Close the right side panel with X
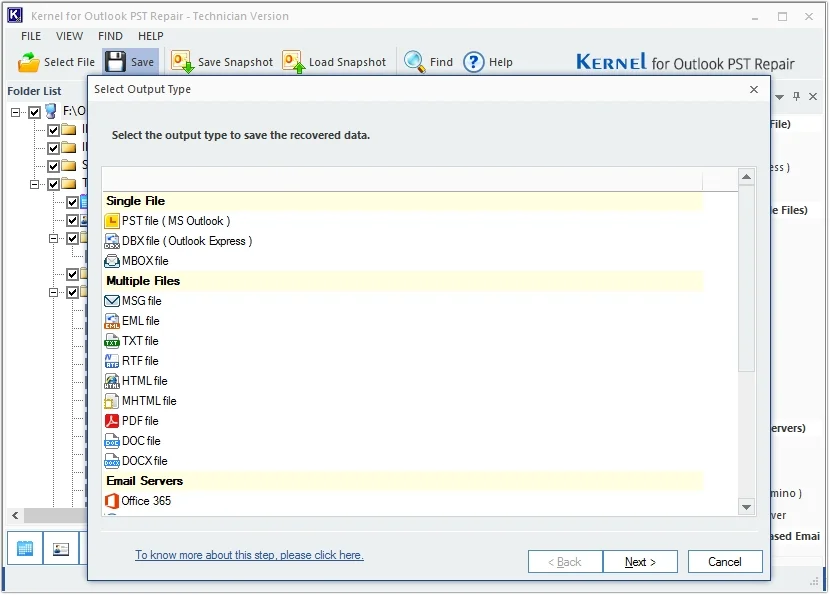This screenshot has height=595, width=830. point(813,96)
